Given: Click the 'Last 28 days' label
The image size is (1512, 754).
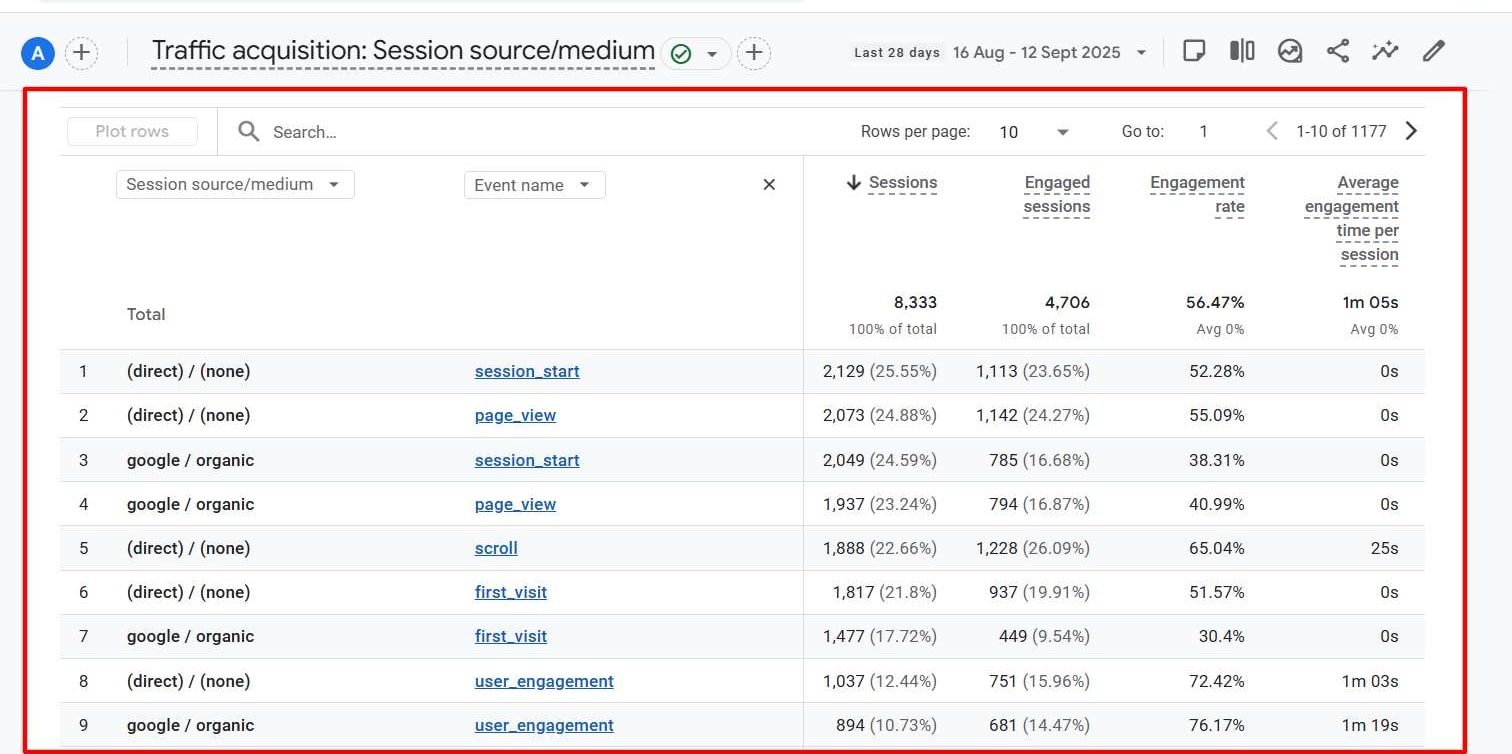Looking at the screenshot, I should 897,52.
